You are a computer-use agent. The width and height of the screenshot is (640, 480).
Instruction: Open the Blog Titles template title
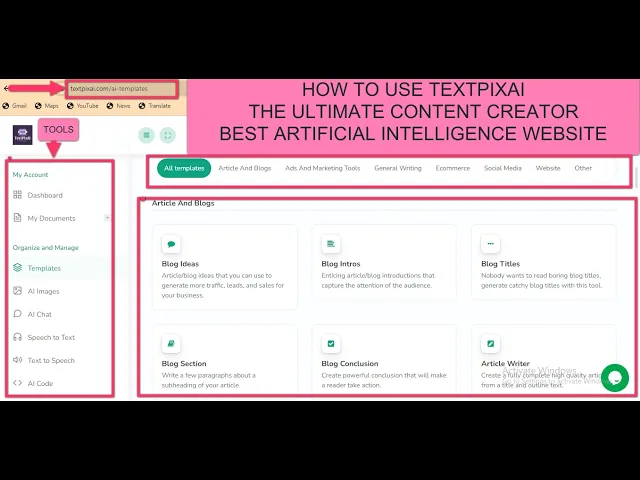click(x=500, y=264)
